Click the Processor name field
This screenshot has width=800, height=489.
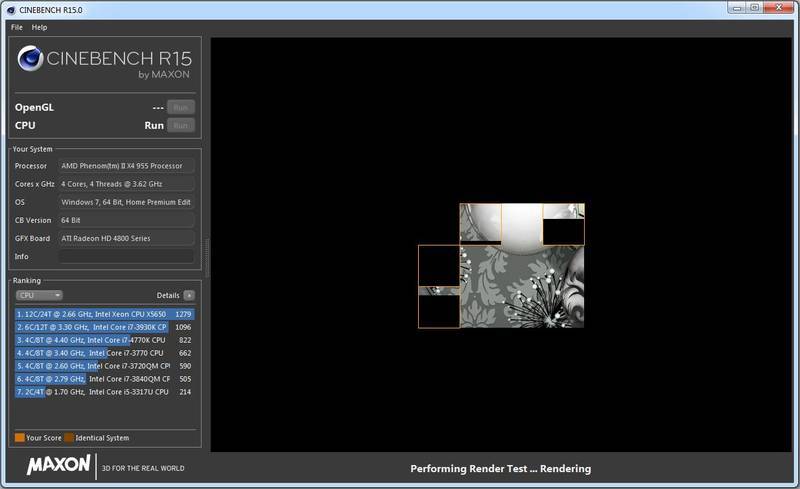point(126,166)
